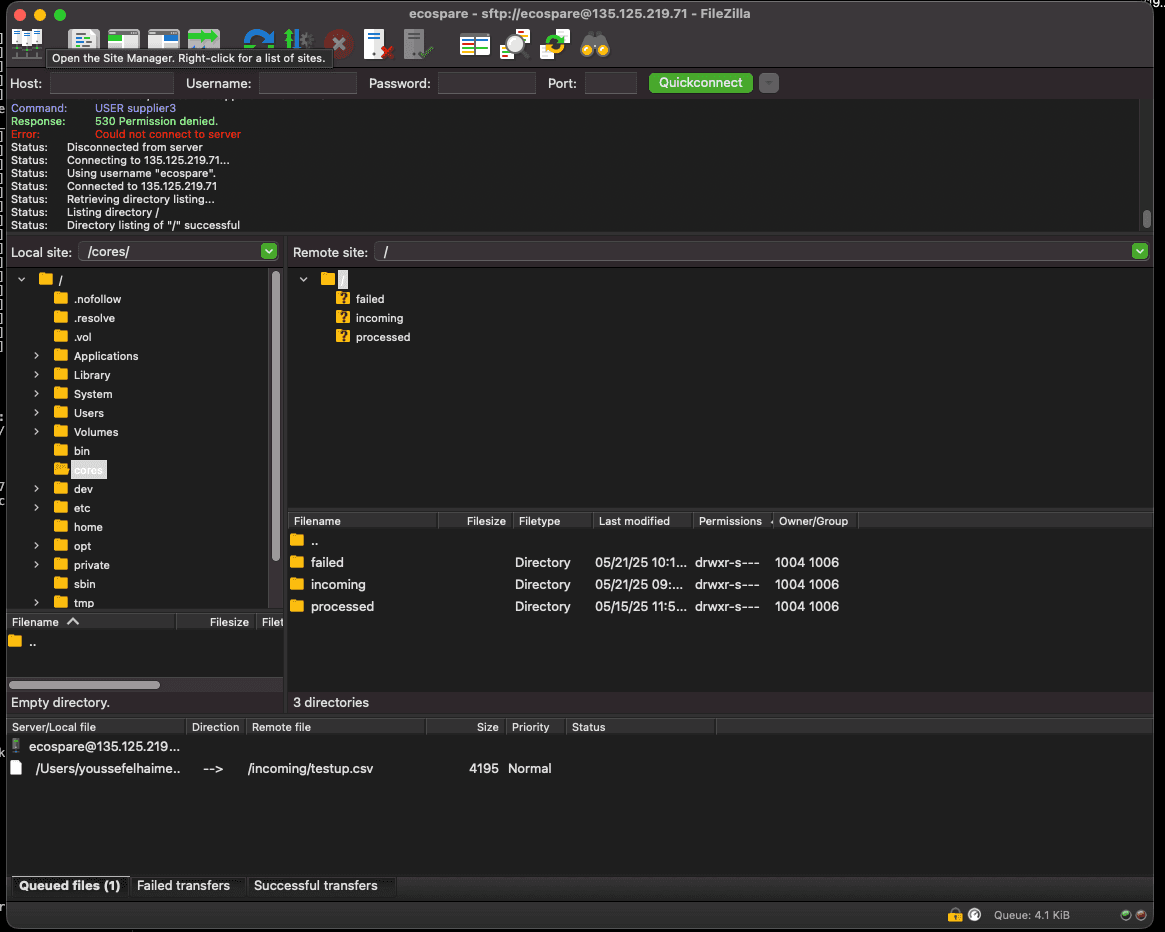Toggle remote directory tree display icon
The width and height of the screenshot is (1165, 932).
[163, 39]
